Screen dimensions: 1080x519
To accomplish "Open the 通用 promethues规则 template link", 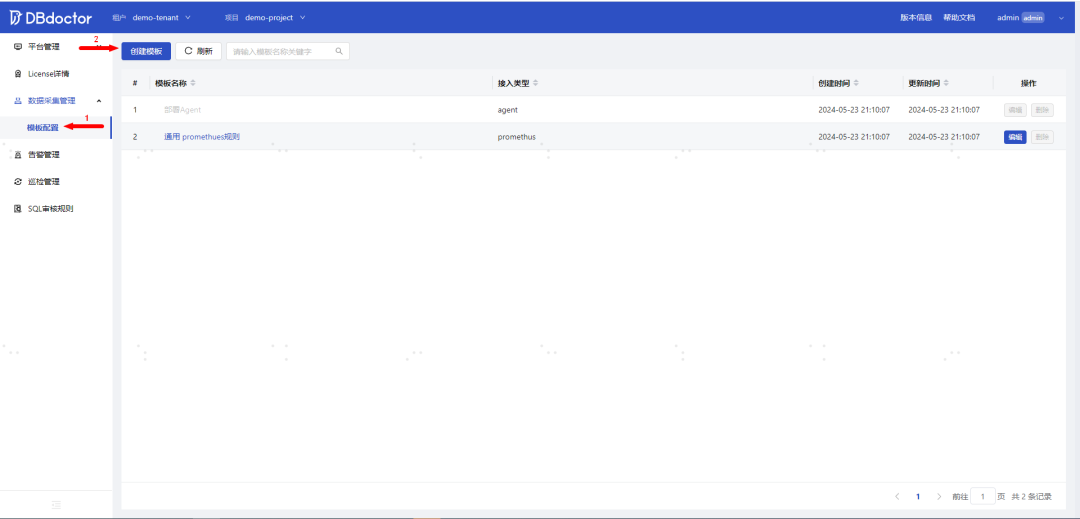I will click(202, 137).
